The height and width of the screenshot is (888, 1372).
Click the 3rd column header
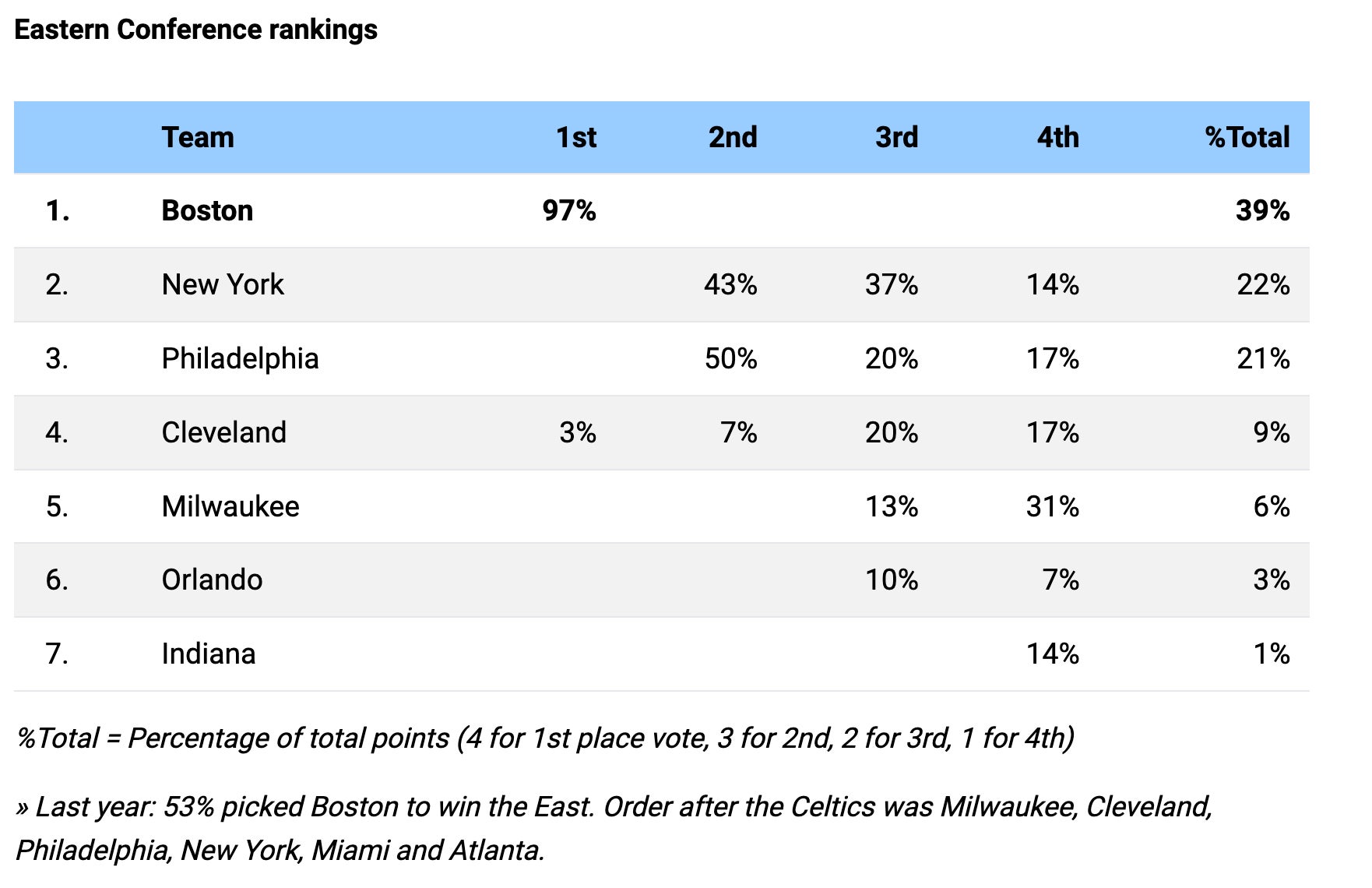point(896,137)
